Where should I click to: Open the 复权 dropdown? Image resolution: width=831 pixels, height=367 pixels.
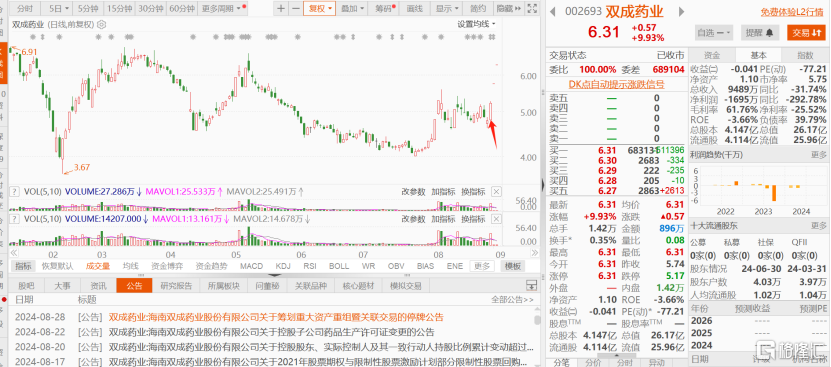pyautogui.click(x=320, y=8)
